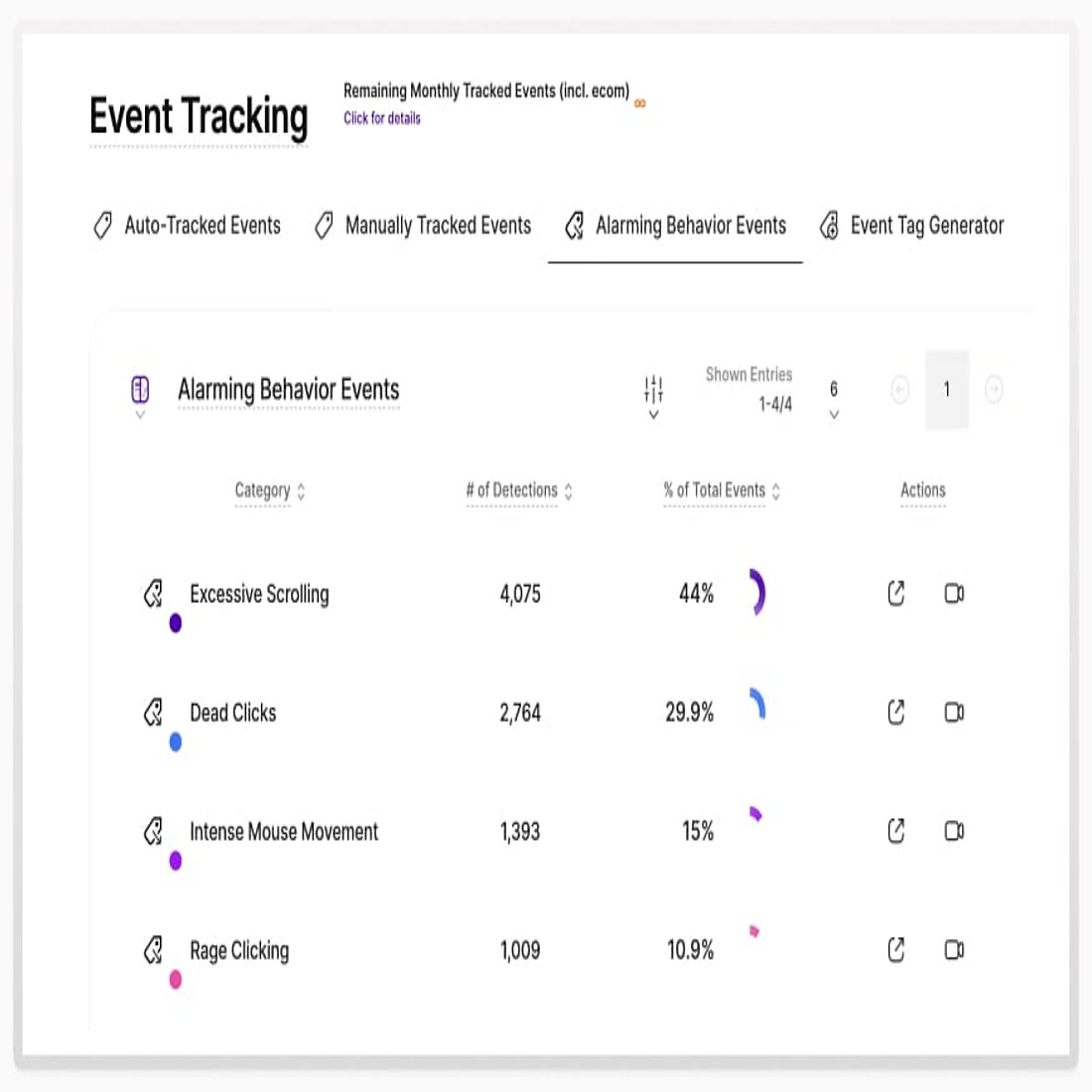Toggle sorting by % of Total Events
This screenshot has width=1092, height=1092.
pos(775,489)
